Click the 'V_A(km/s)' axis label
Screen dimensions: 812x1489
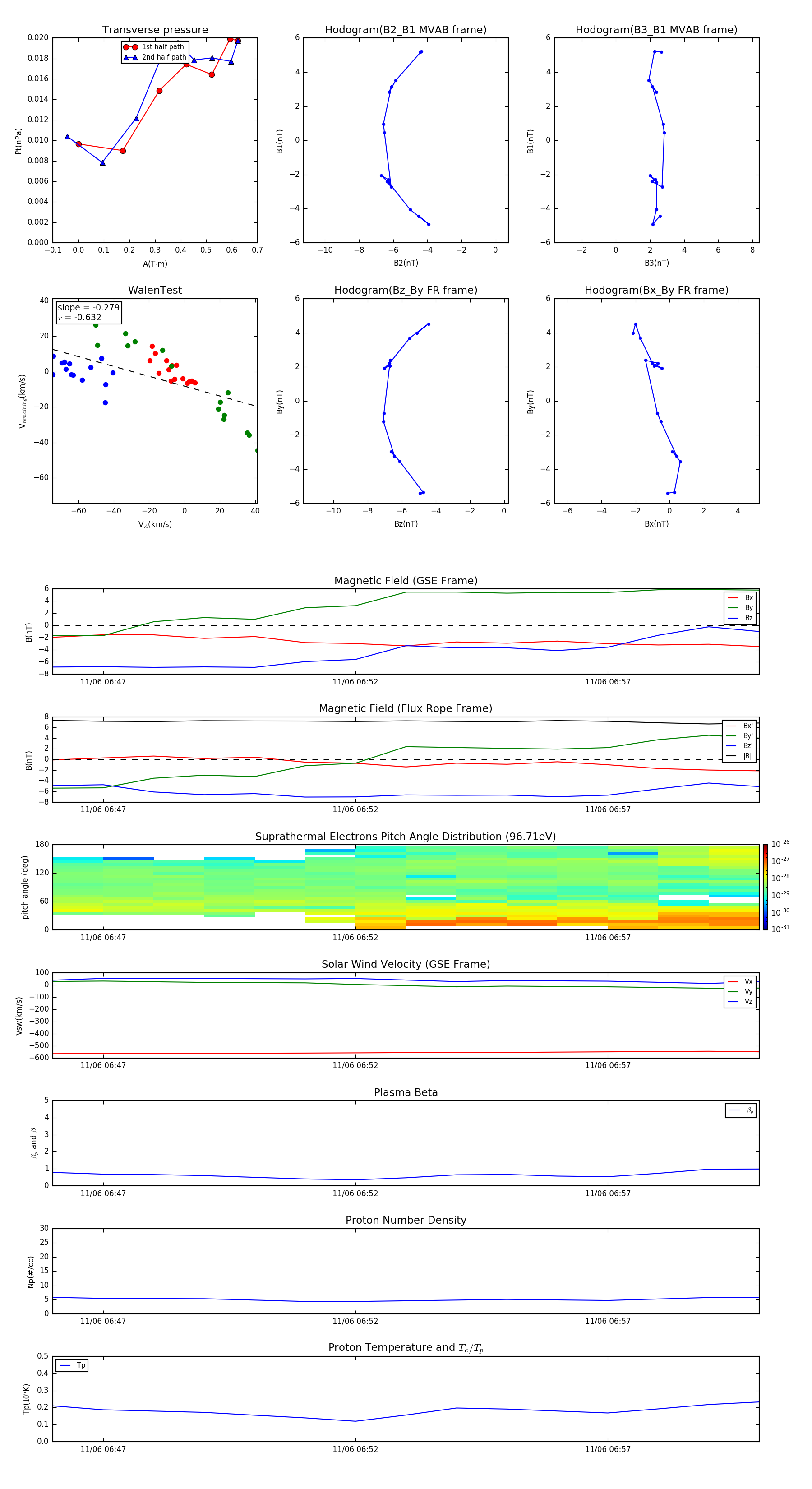tap(155, 524)
